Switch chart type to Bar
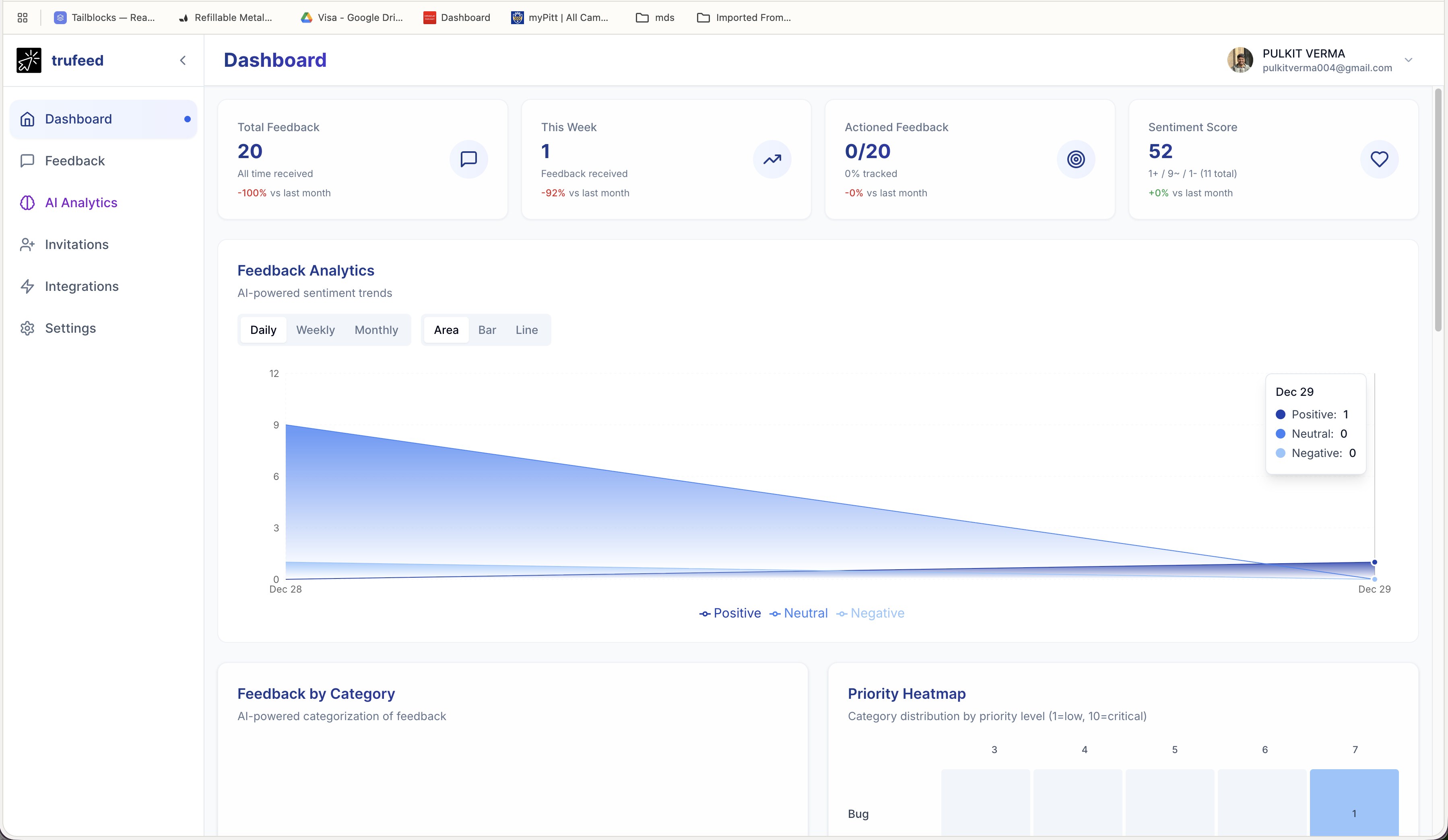The height and width of the screenshot is (840, 1448). 487,330
